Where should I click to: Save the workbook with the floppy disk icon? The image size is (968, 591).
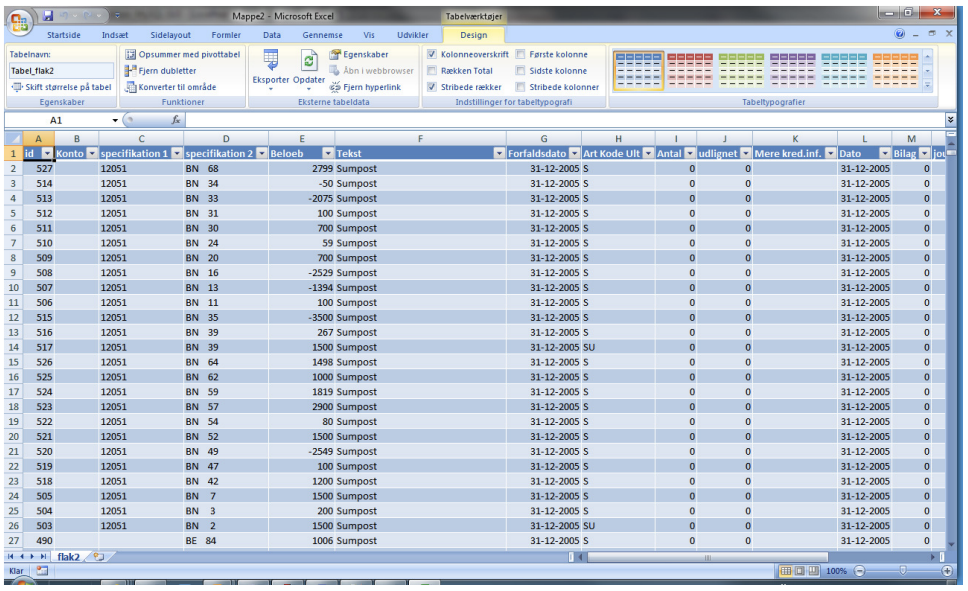[48, 15]
